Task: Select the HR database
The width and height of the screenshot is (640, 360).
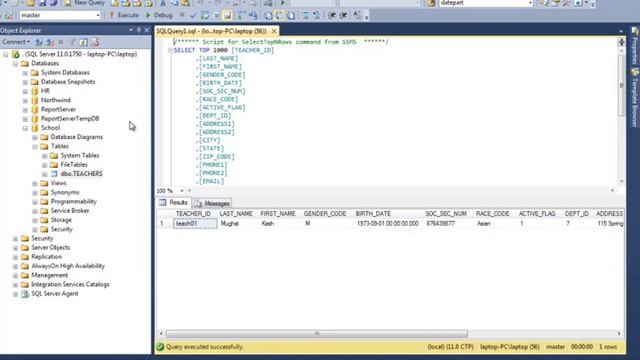Action: [45, 91]
